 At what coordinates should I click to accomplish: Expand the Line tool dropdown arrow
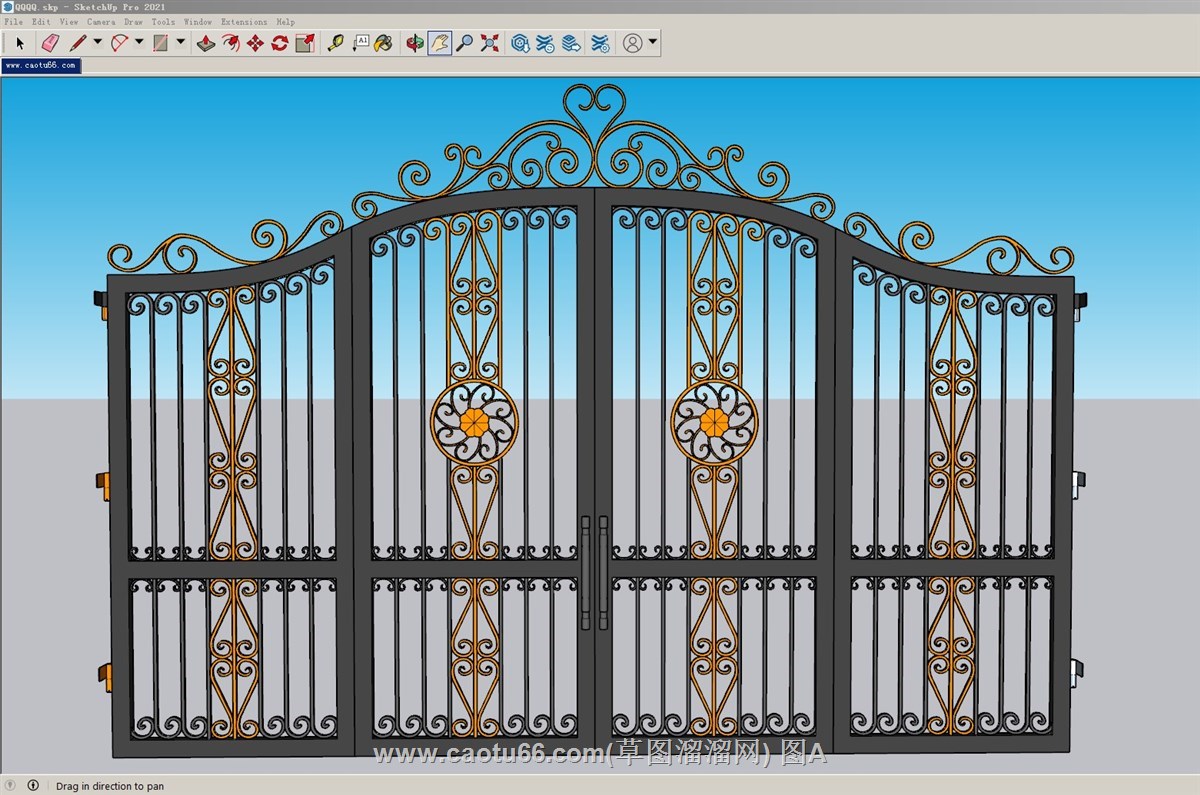pos(98,42)
